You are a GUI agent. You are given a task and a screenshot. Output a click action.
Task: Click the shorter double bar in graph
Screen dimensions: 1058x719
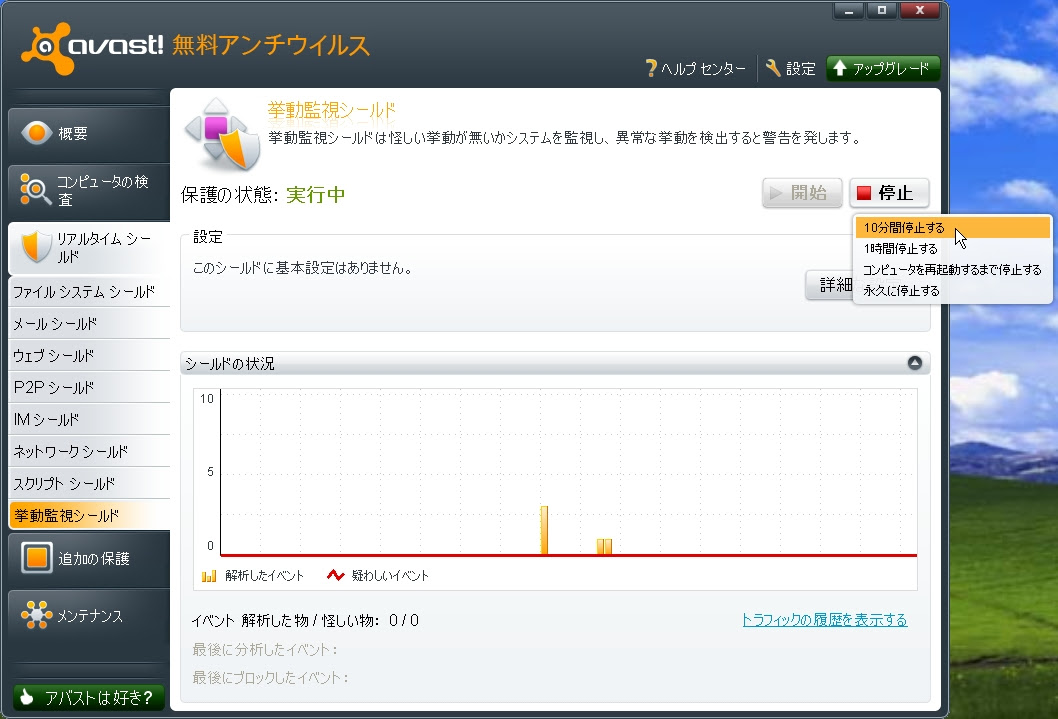click(604, 546)
